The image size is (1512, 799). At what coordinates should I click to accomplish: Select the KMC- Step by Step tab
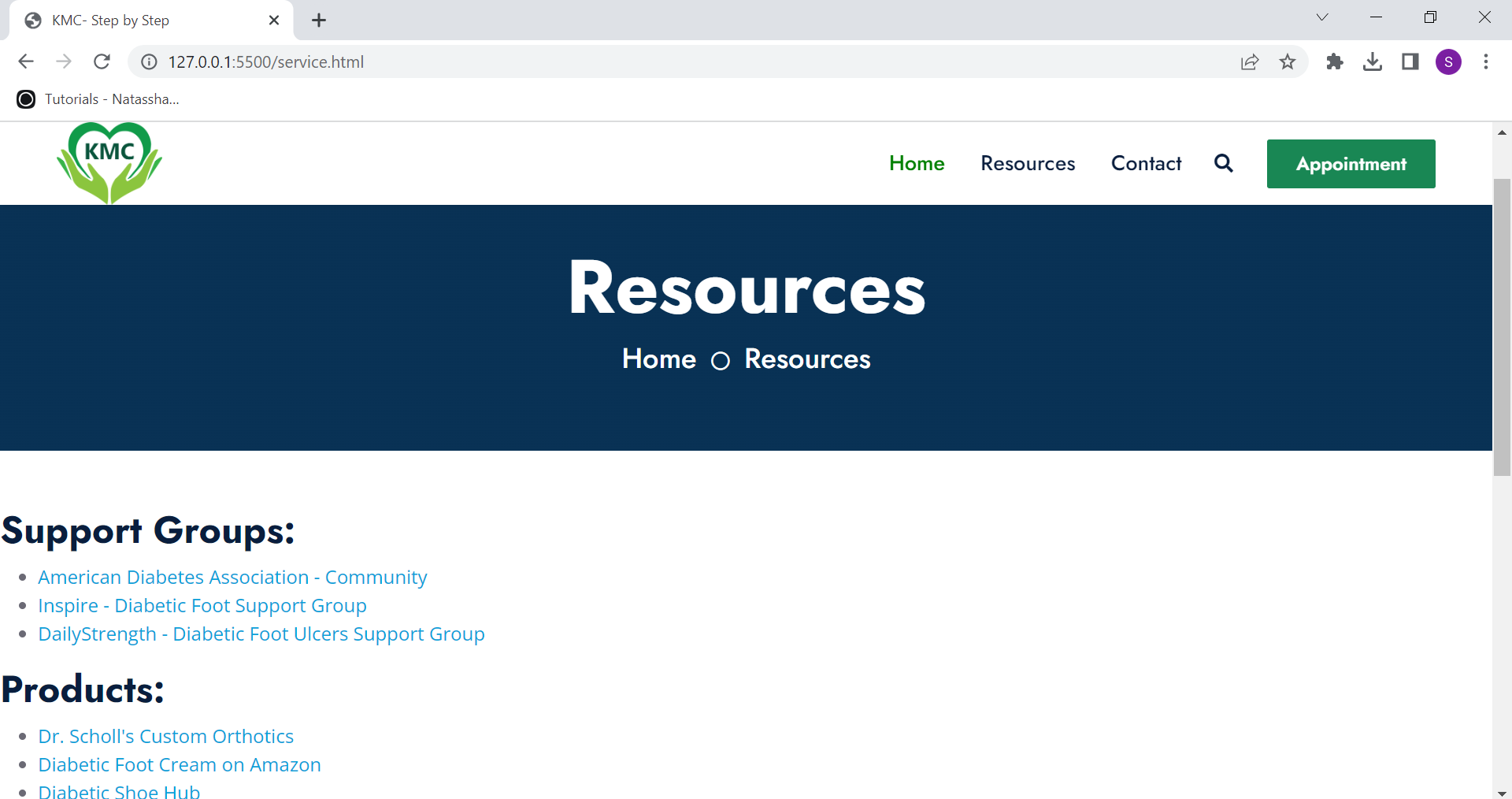[x=150, y=20]
